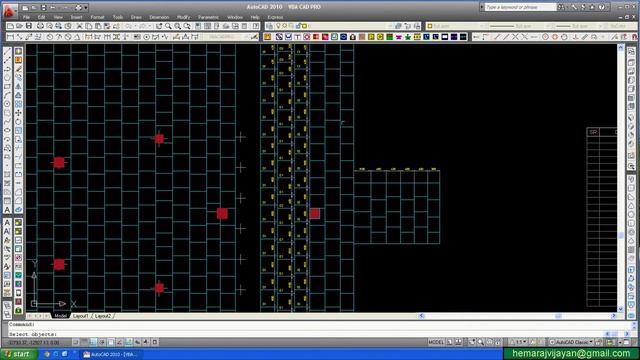Screen dimensions: 640x360
Task: Switch to the Layout1 tab
Action: coord(80,316)
